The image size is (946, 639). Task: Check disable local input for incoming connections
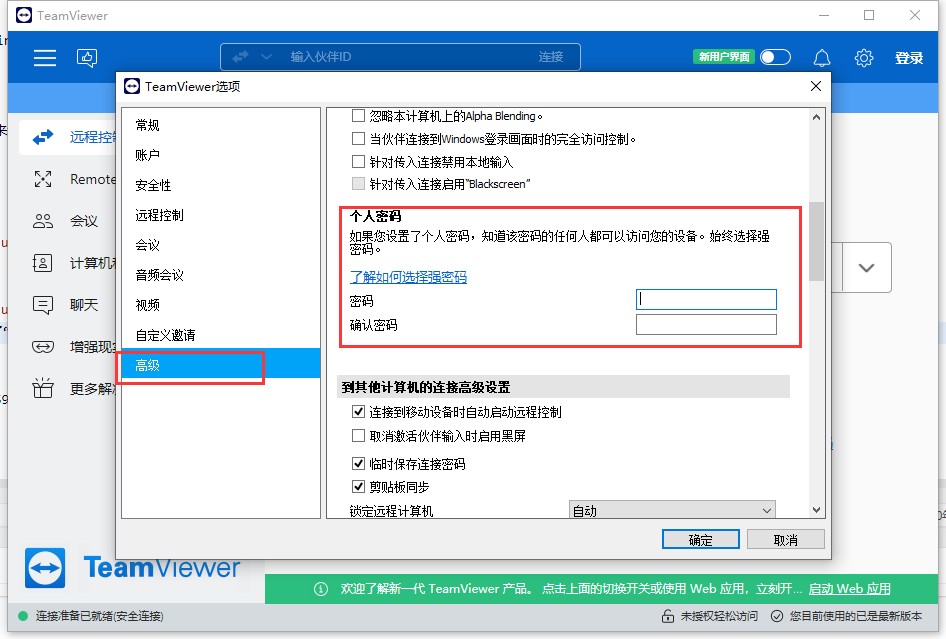pyautogui.click(x=358, y=162)
